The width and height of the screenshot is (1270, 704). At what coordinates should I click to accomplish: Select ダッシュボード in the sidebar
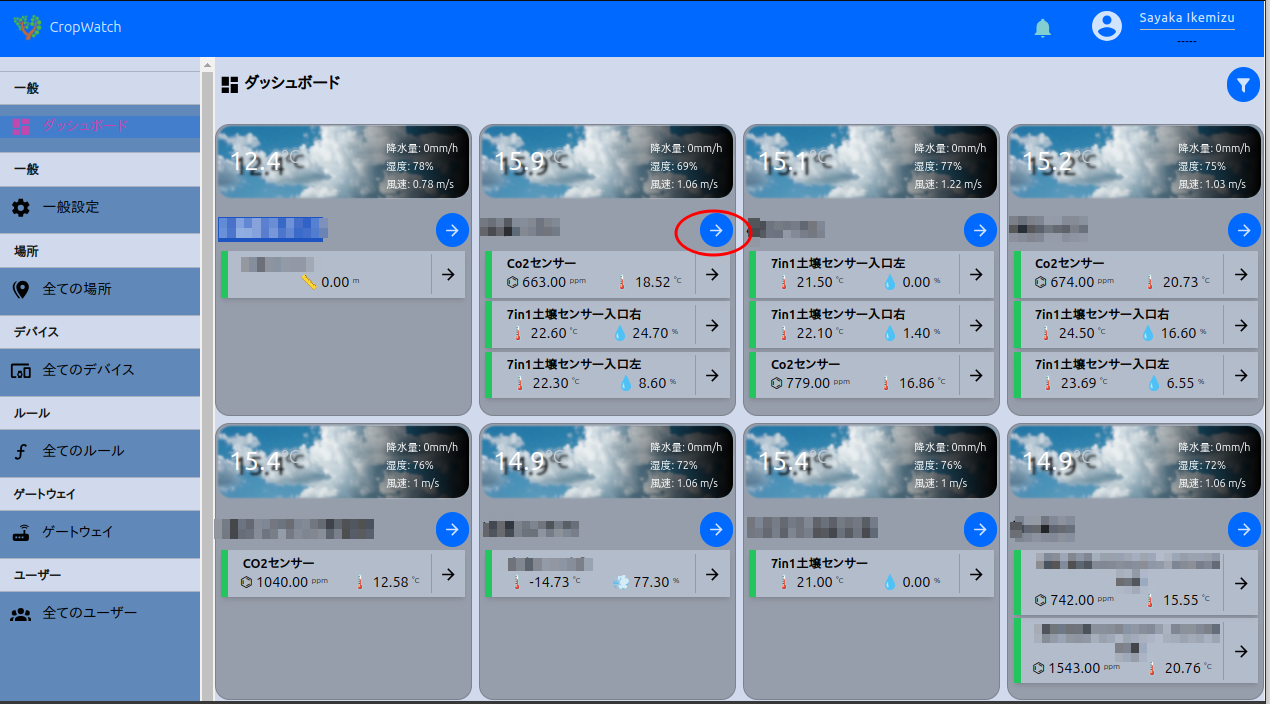pos(85,126)
